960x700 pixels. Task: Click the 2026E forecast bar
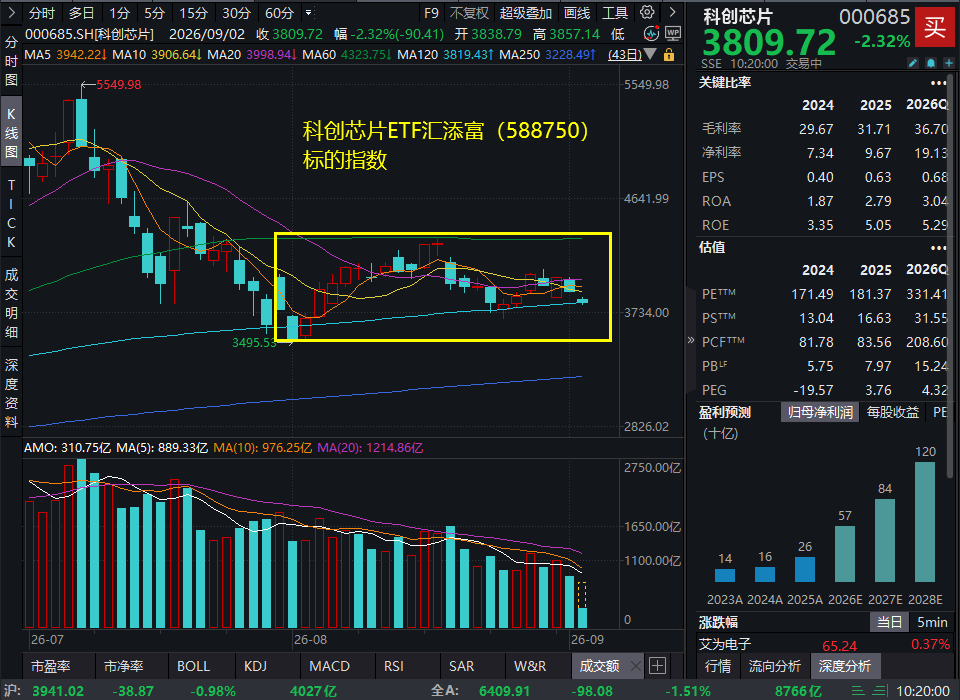pyautogui.click(x=845, y=554)
